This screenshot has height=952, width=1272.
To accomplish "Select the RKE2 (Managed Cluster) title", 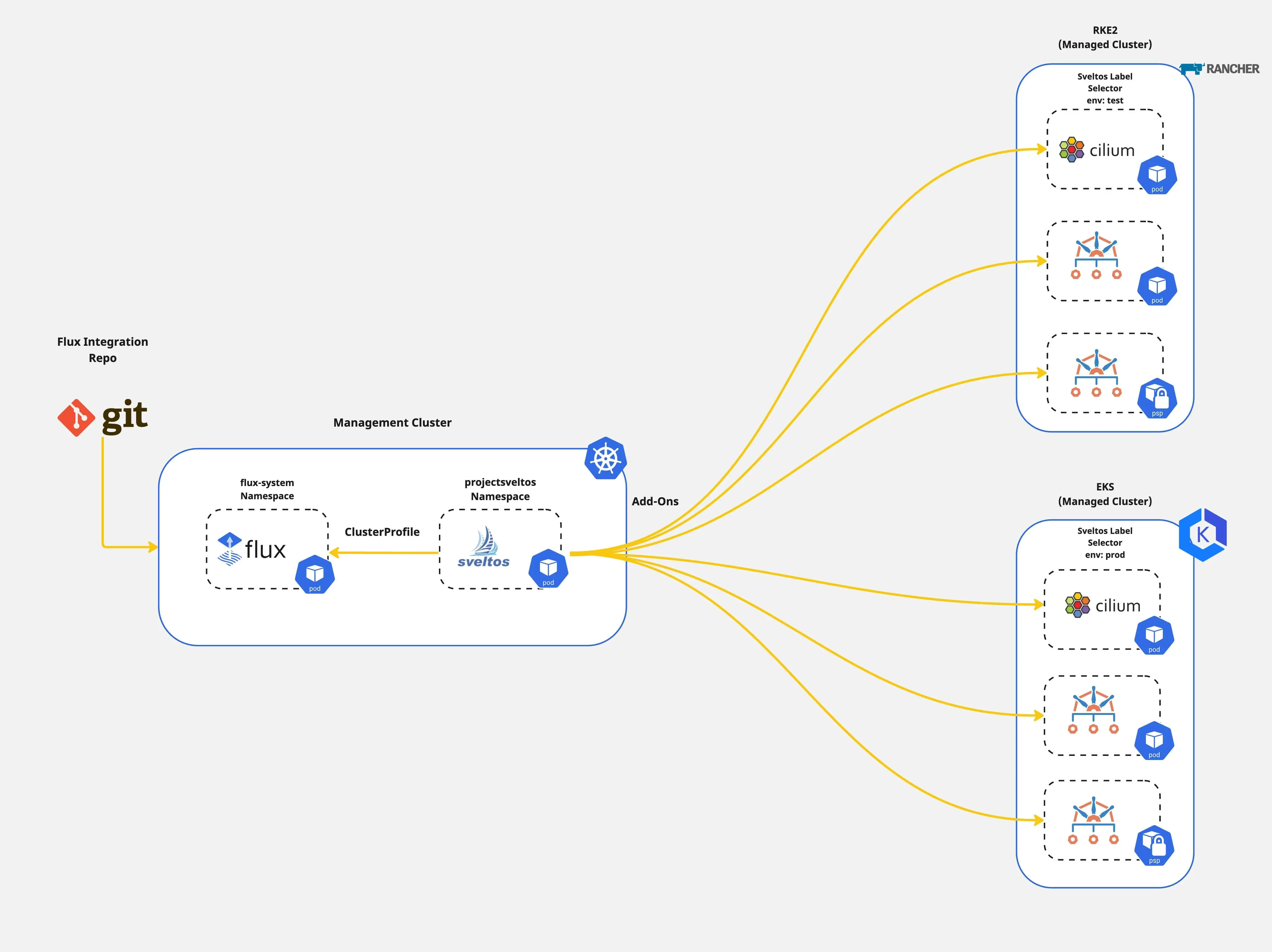I will pos(1105,37).
